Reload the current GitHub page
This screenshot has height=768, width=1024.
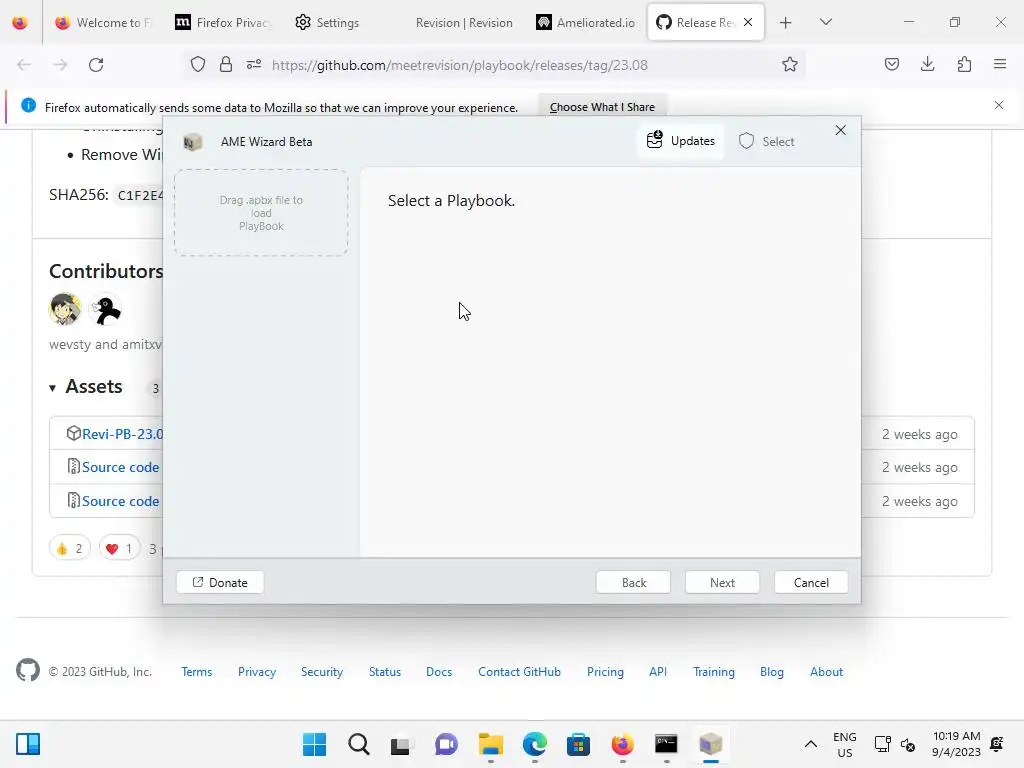(96, 65)
